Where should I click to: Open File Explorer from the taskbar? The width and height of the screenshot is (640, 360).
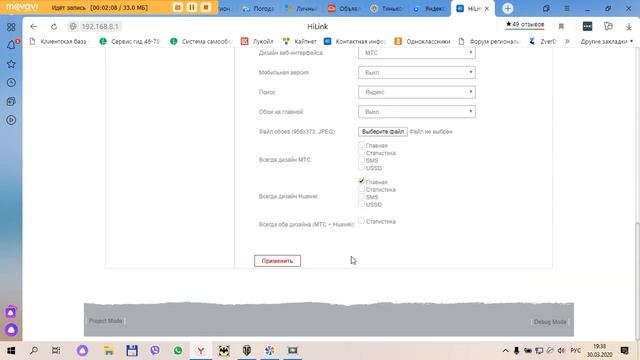109,351
